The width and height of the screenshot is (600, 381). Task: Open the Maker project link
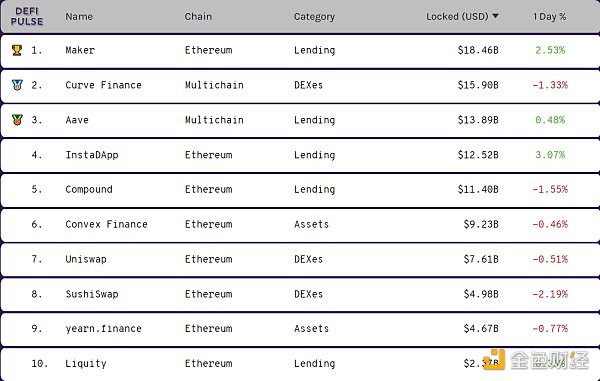point(80,50)
